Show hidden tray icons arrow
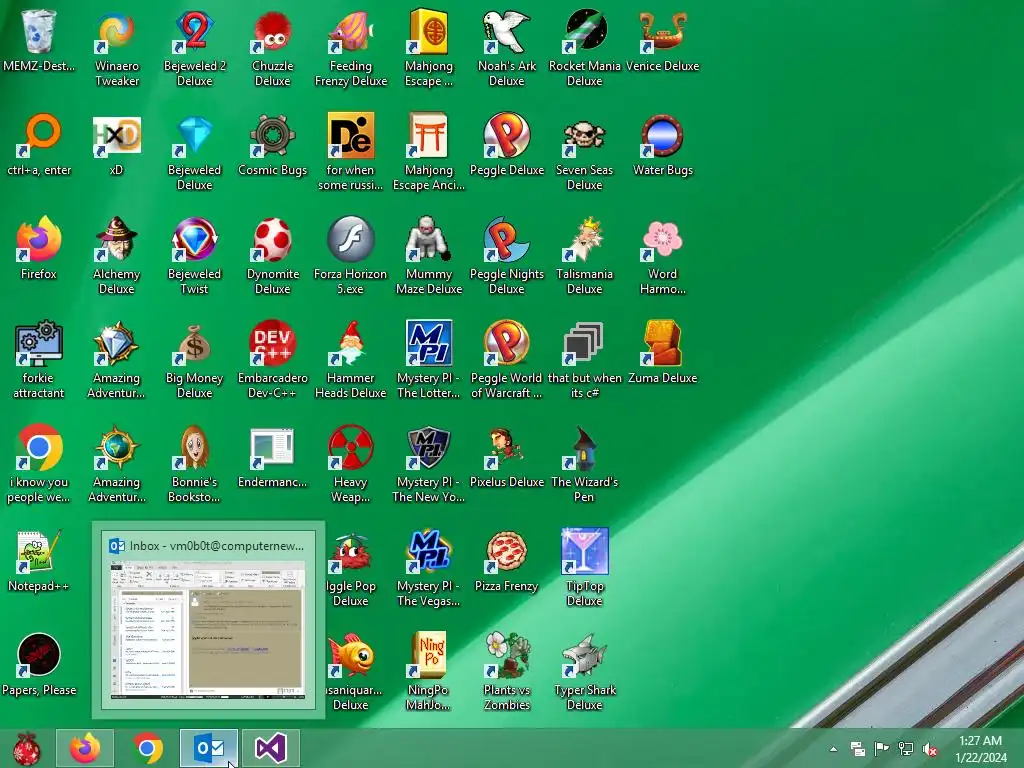 pos(833,749)
